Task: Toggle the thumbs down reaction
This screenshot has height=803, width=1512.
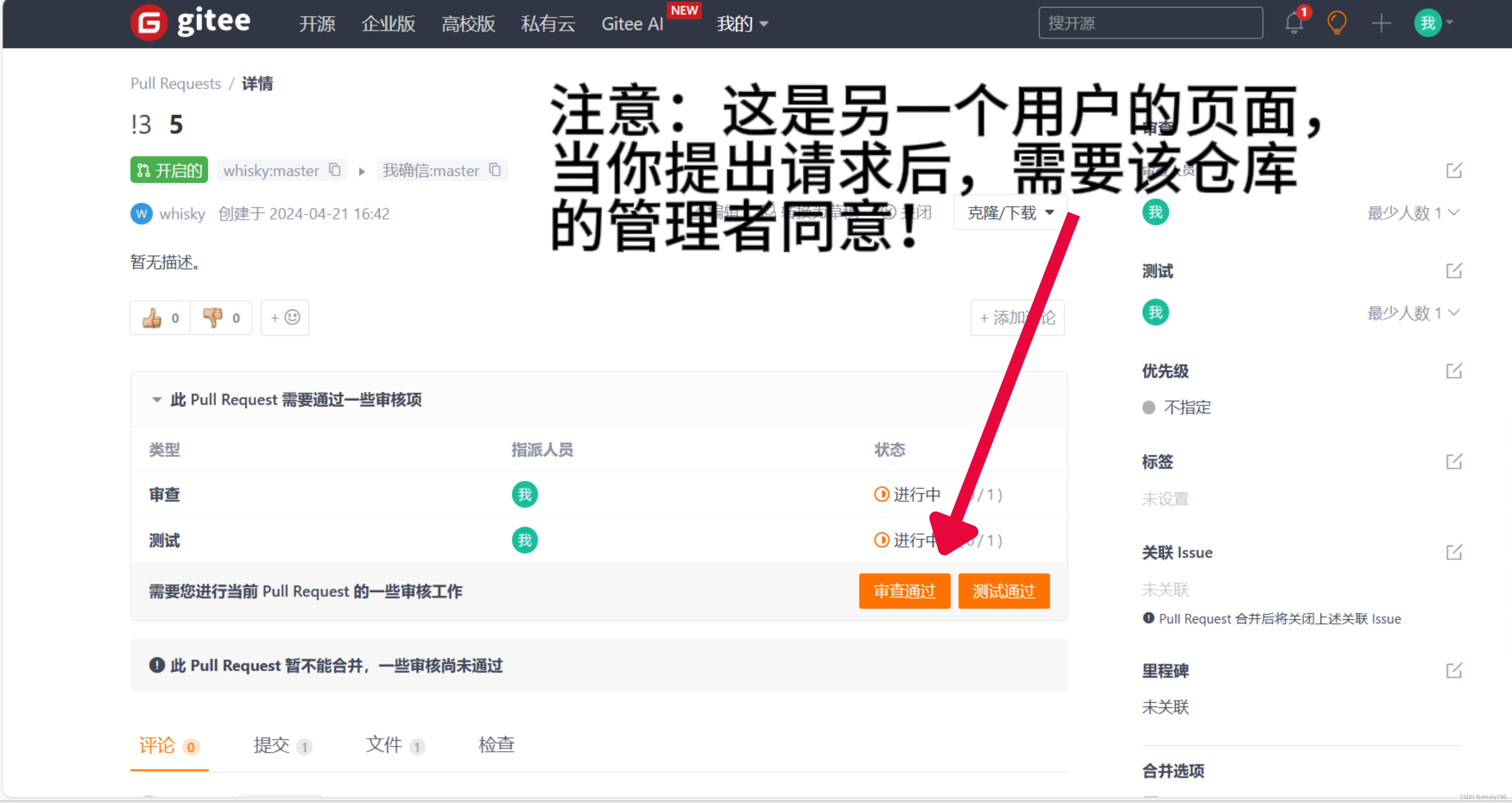Action: click(x=221, y=318)
